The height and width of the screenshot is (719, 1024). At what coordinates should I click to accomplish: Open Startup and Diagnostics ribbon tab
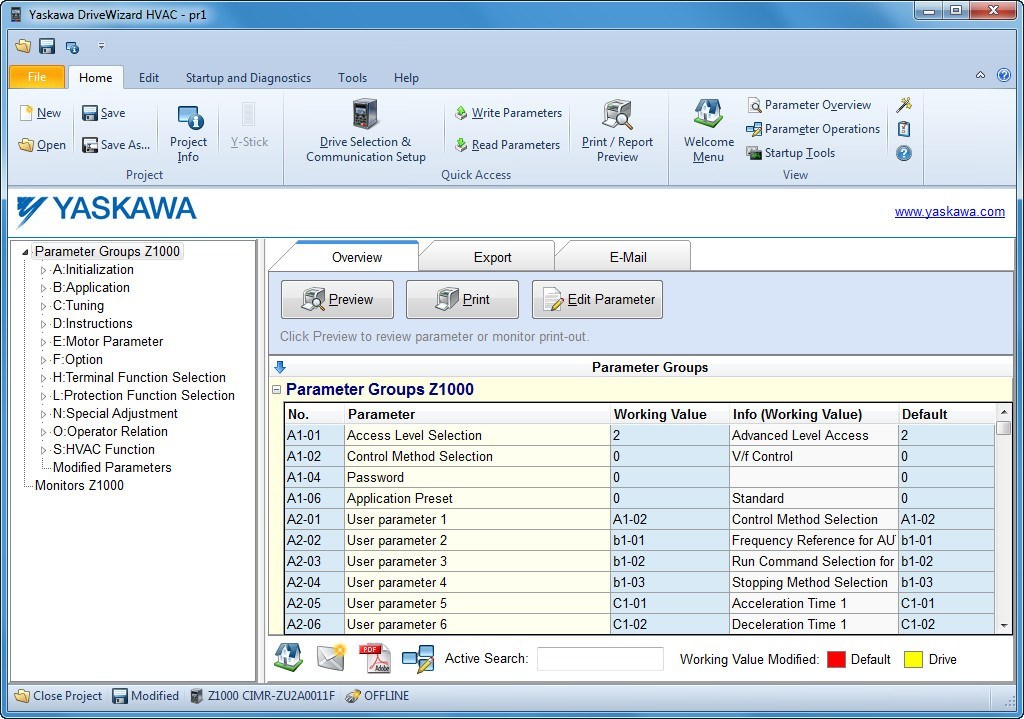[248, 77]
